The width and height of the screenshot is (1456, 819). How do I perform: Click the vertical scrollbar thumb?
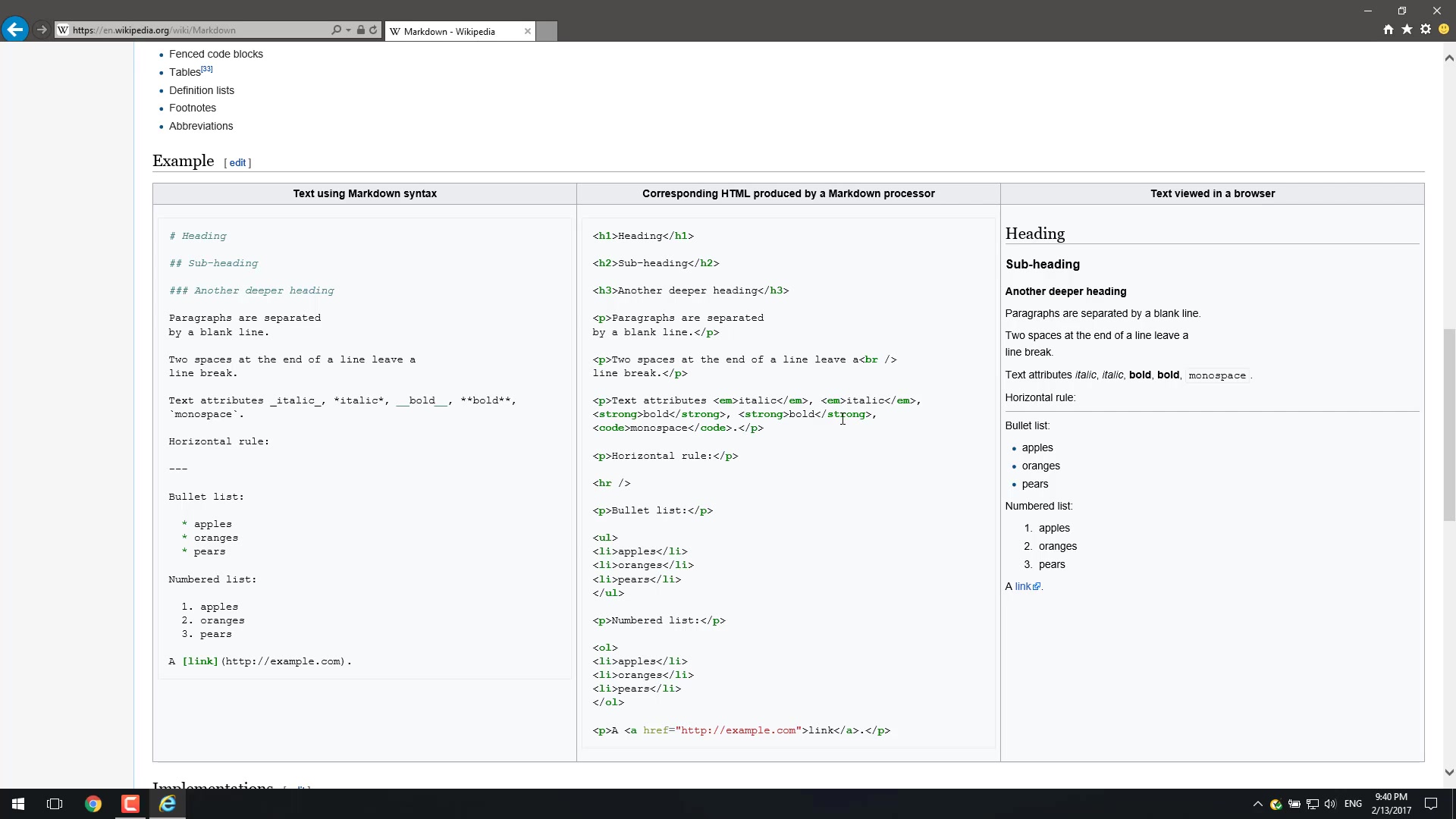click(1449, 425)
